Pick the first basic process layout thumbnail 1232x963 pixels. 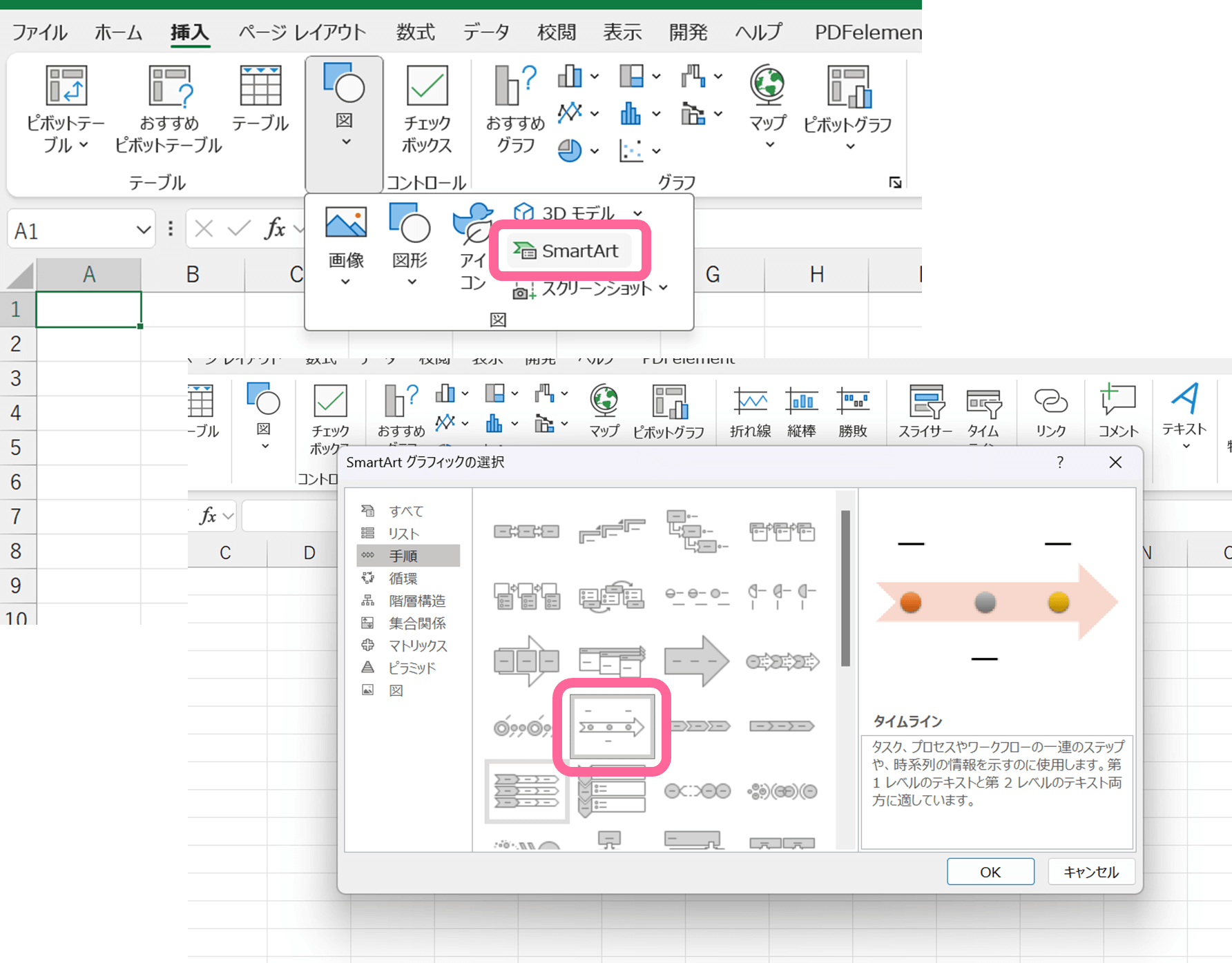[x=527, y=532]
